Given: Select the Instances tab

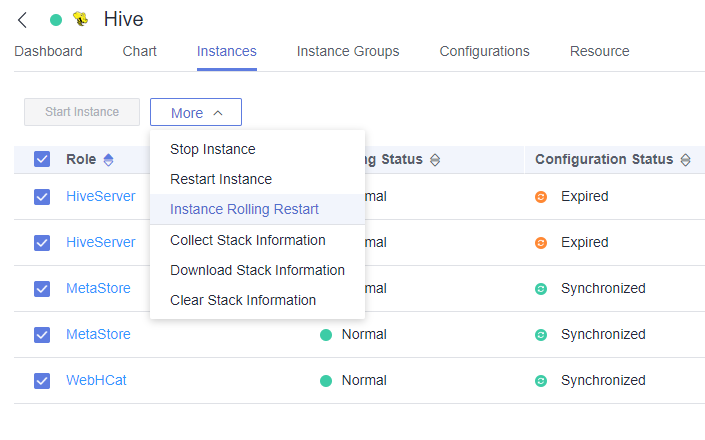Looking at the screenshot, I should (x=227, y=51).
